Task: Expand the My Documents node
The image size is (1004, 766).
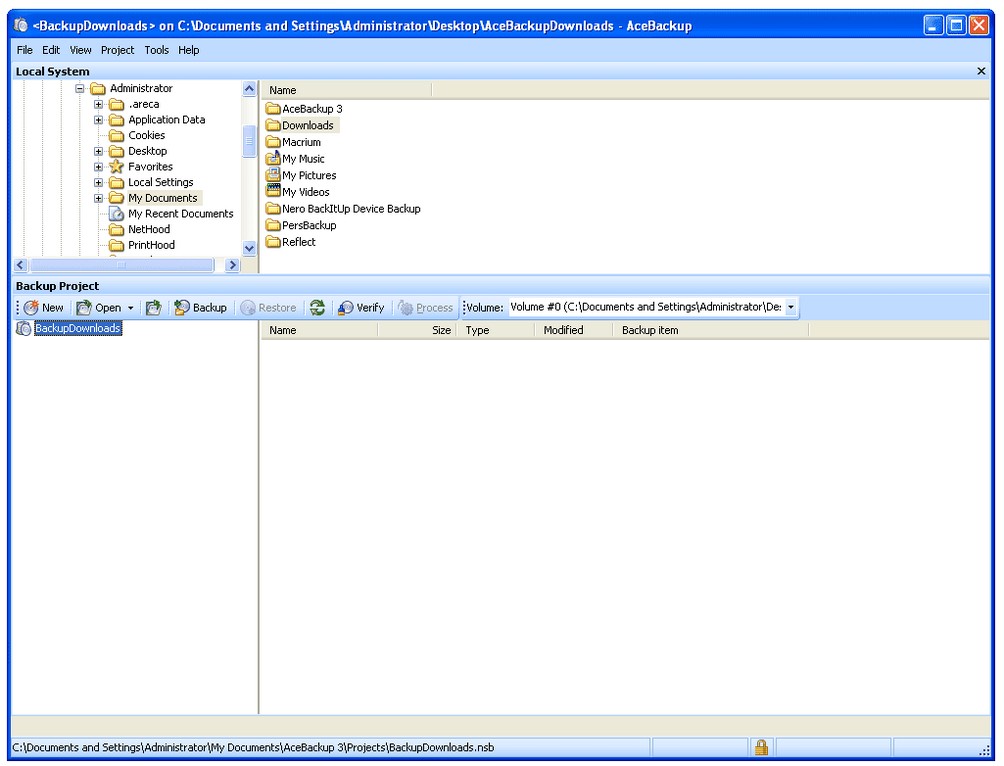Action: (98, 198)
